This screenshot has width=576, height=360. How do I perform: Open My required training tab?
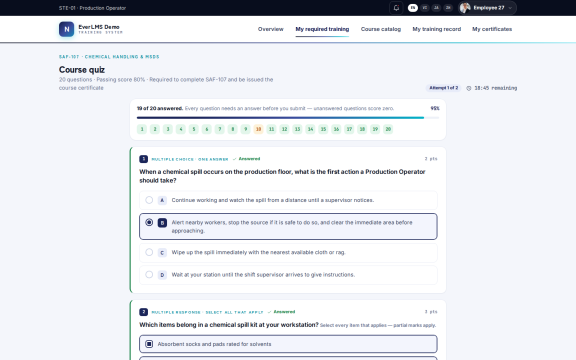(x=322, y=29)
